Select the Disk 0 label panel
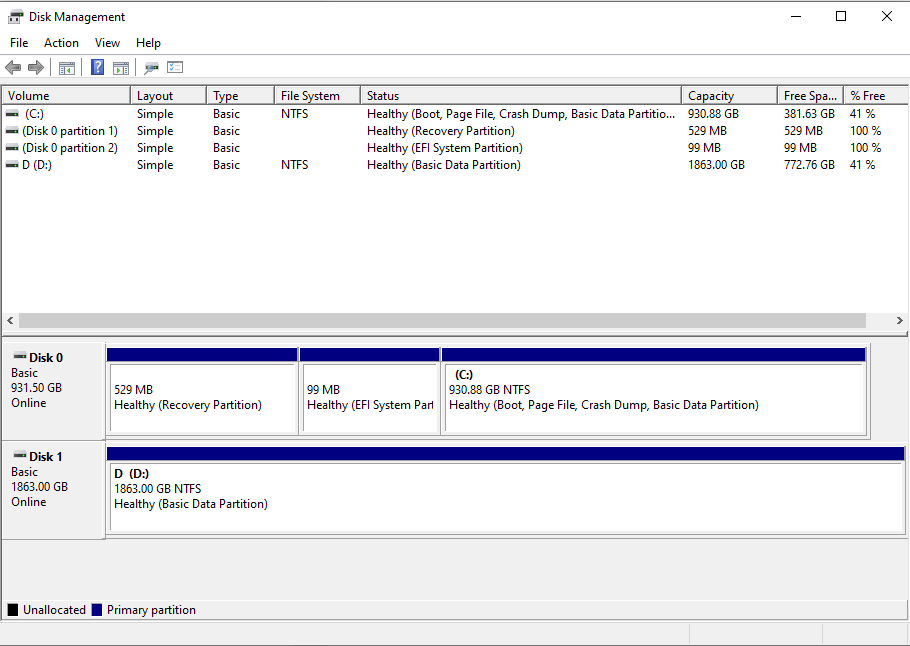The image size is (910, 646). (x=53, y=391)
